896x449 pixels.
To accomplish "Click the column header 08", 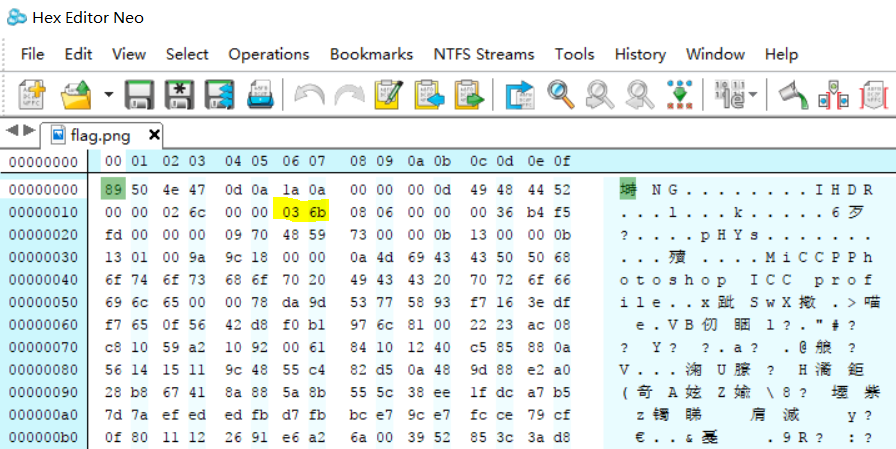I will (358, 162).
